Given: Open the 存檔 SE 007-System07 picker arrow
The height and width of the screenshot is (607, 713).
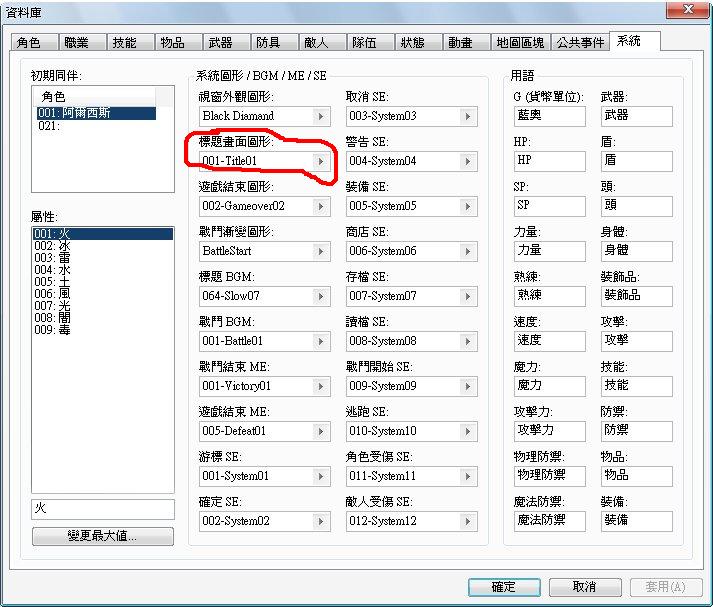Looking at the screenshot, I should (468, 296).
